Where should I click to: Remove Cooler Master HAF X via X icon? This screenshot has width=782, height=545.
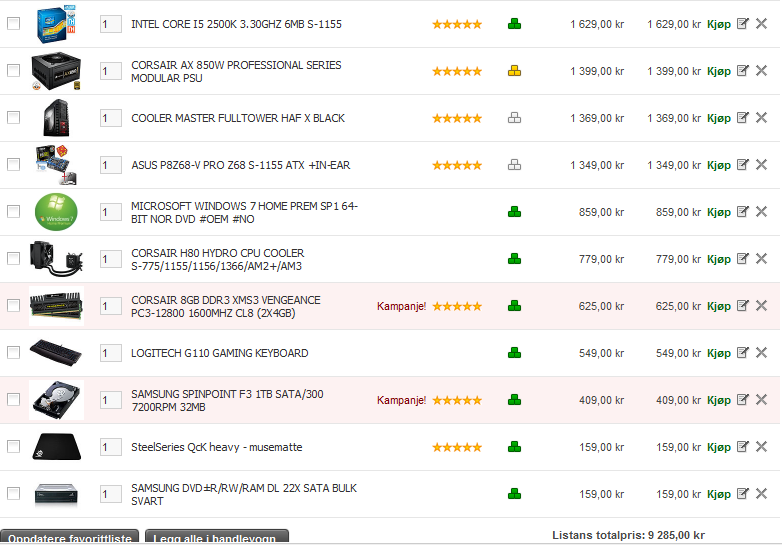[x=761, y=118]
